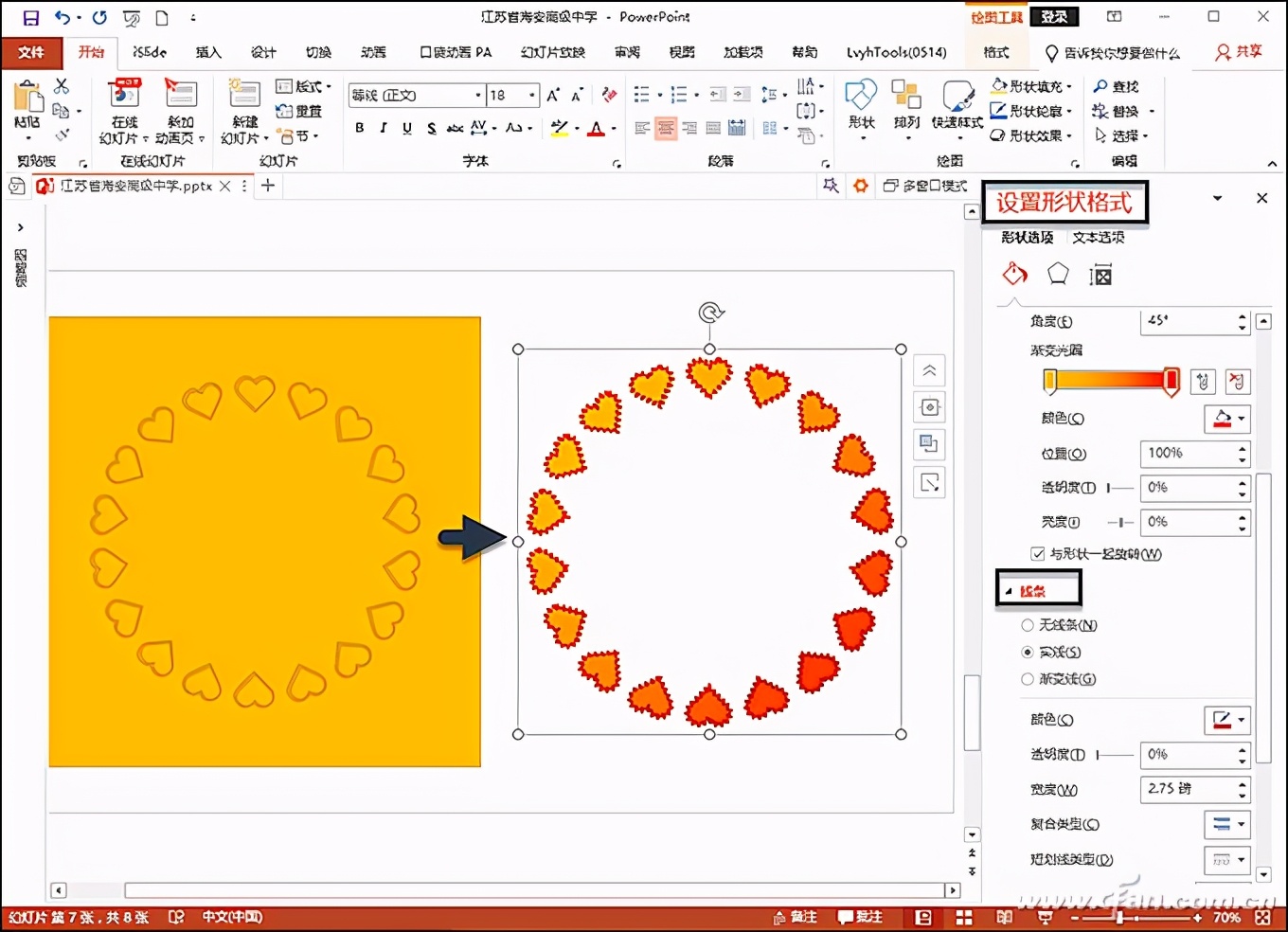Click the line width input field
1288x932 pixels.
(x=1188, y=789)
